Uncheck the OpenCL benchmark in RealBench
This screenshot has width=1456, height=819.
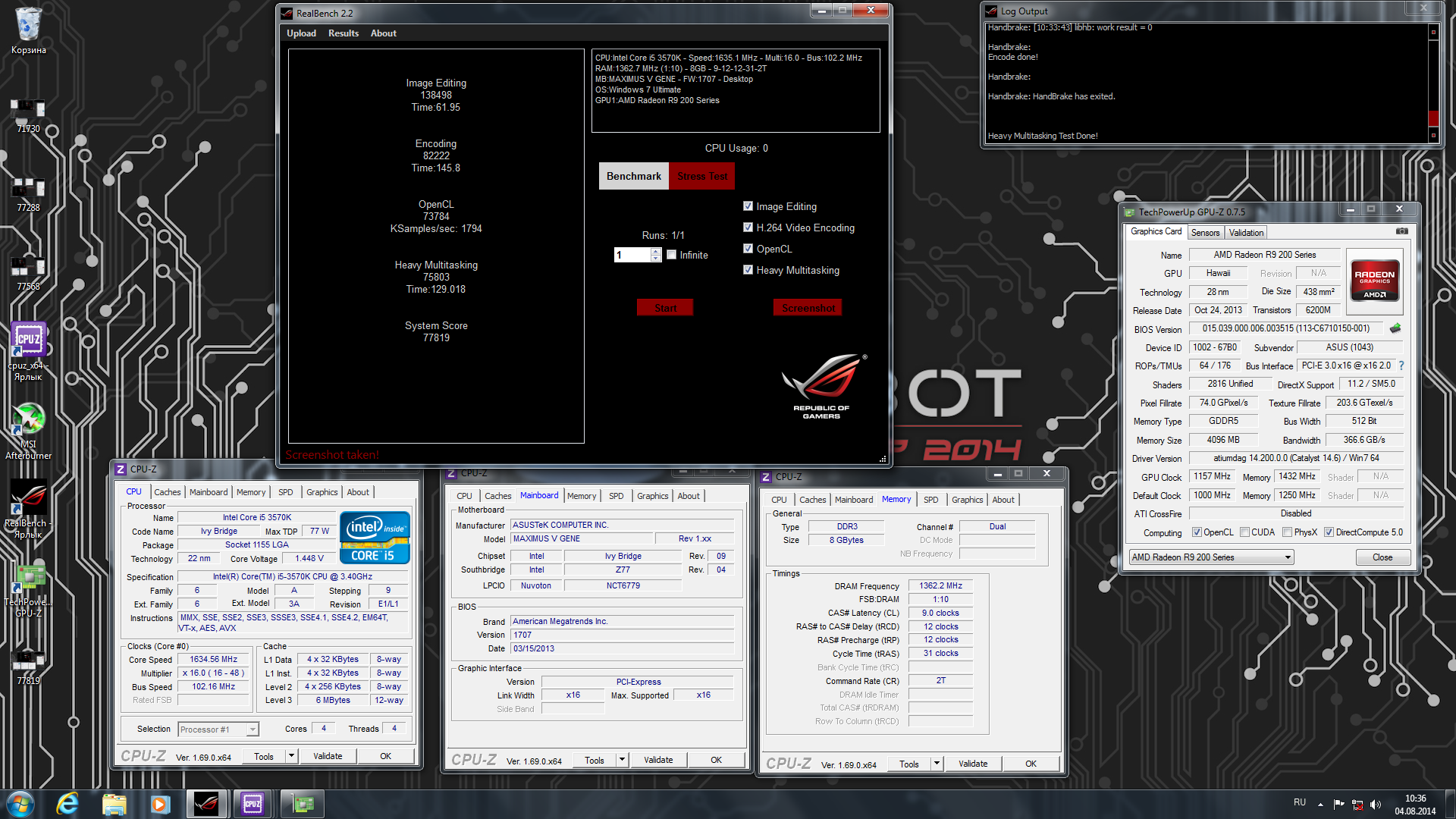tap(748, 249)
